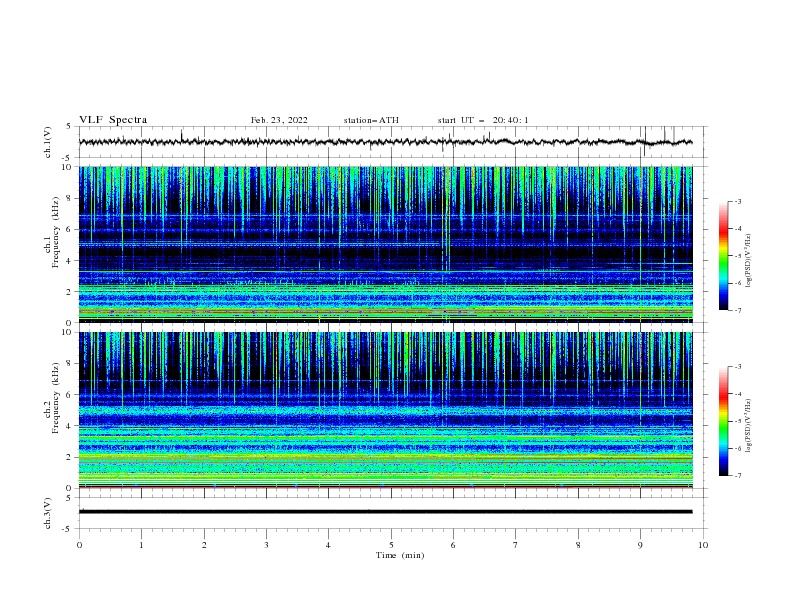
Task: Click time axis tick label "5"
Action: pos(391,545)
